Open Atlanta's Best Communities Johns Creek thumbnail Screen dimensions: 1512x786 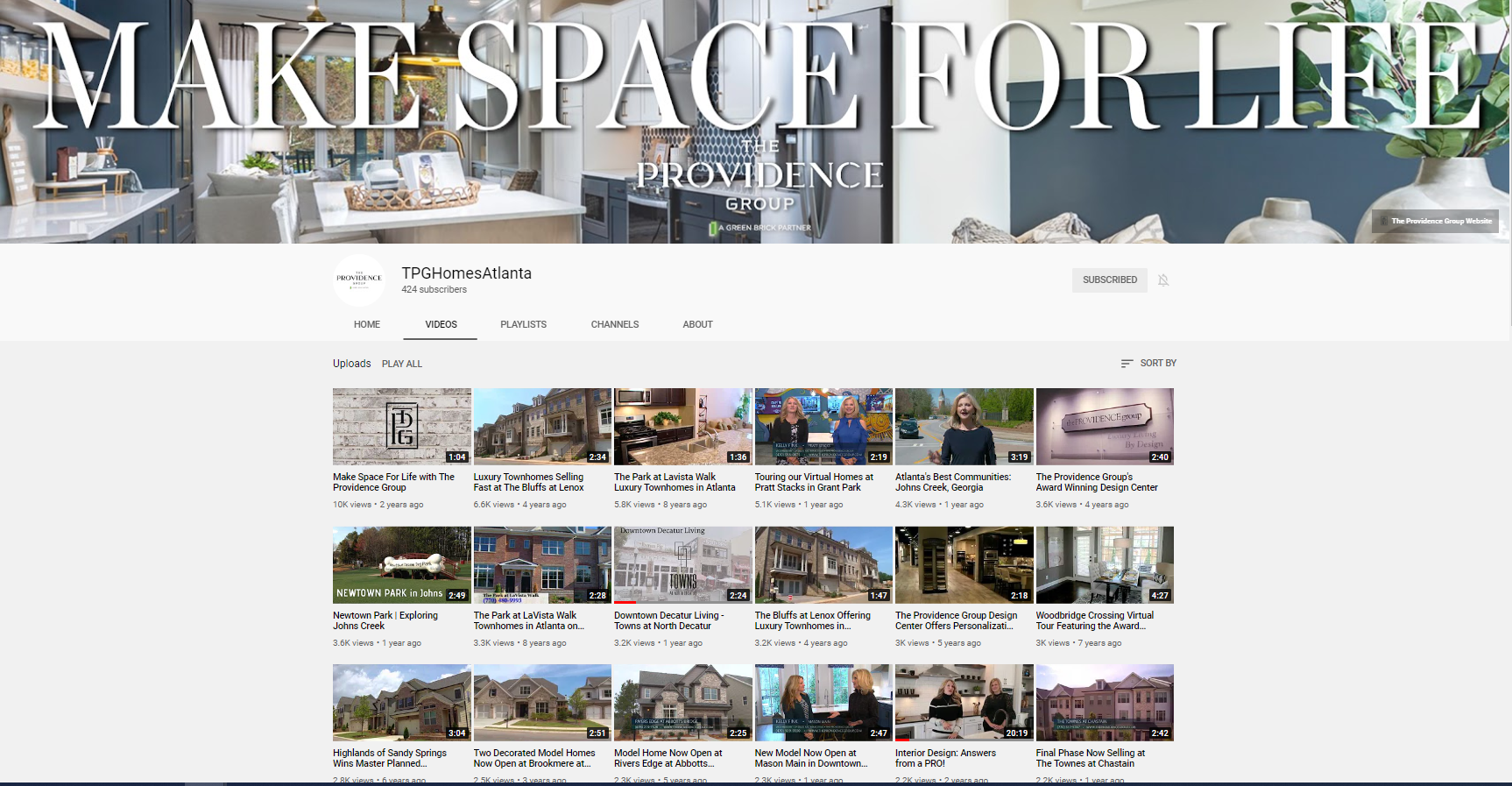point(964,427)
